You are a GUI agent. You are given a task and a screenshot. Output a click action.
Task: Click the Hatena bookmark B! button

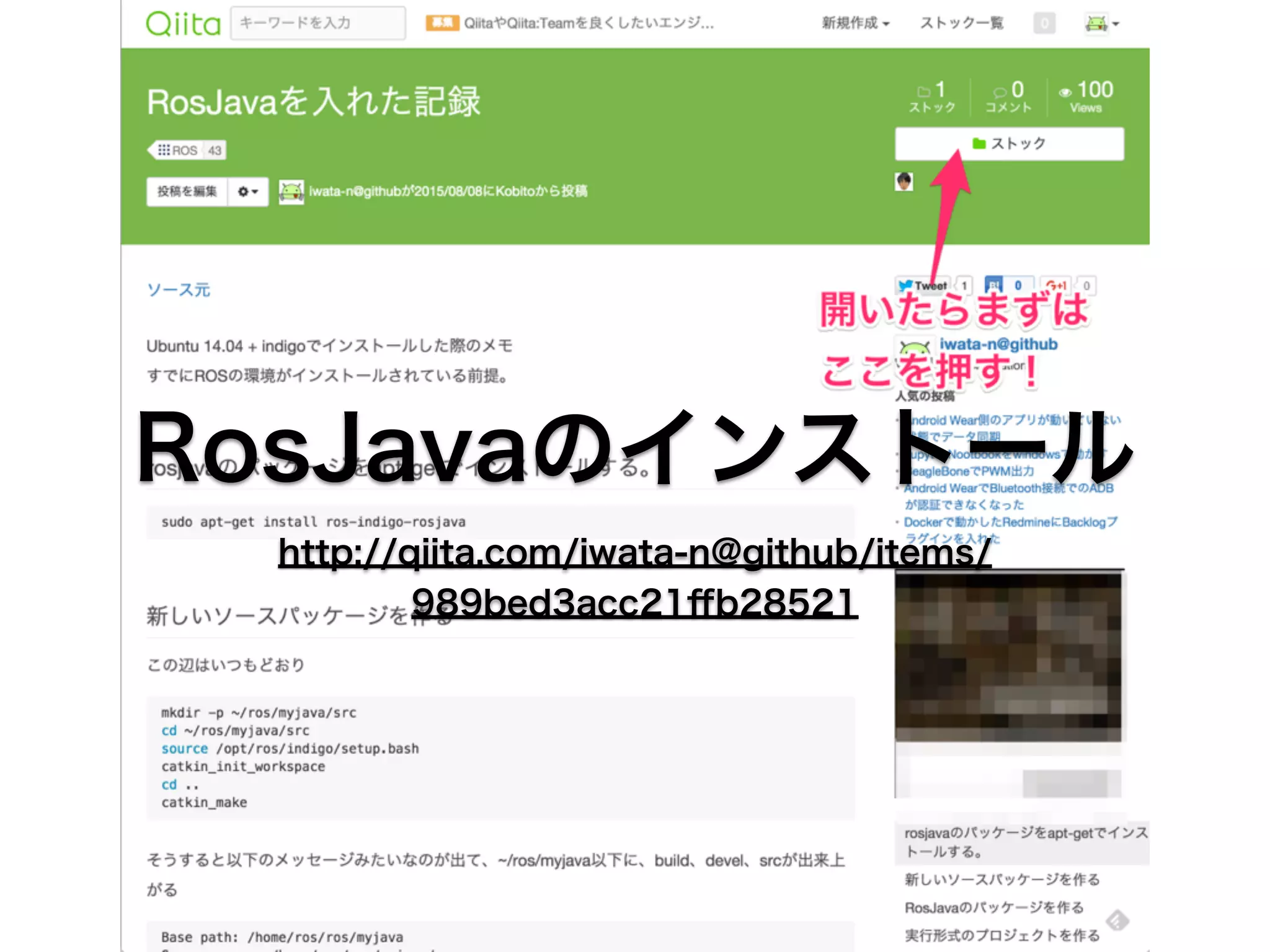tap(994, 286)
